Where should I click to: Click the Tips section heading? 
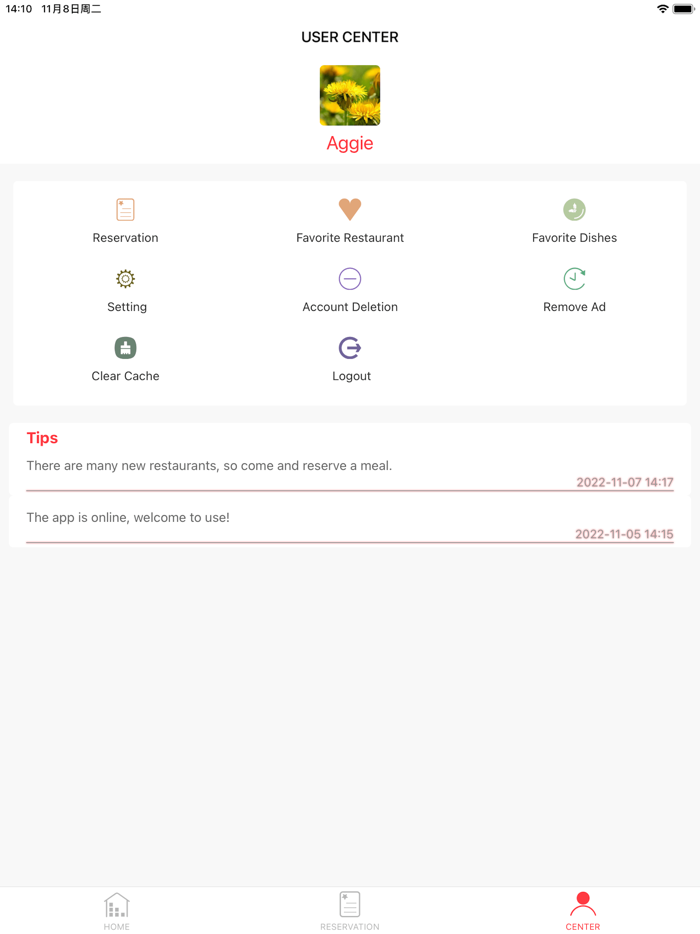(x=42, y=438)
